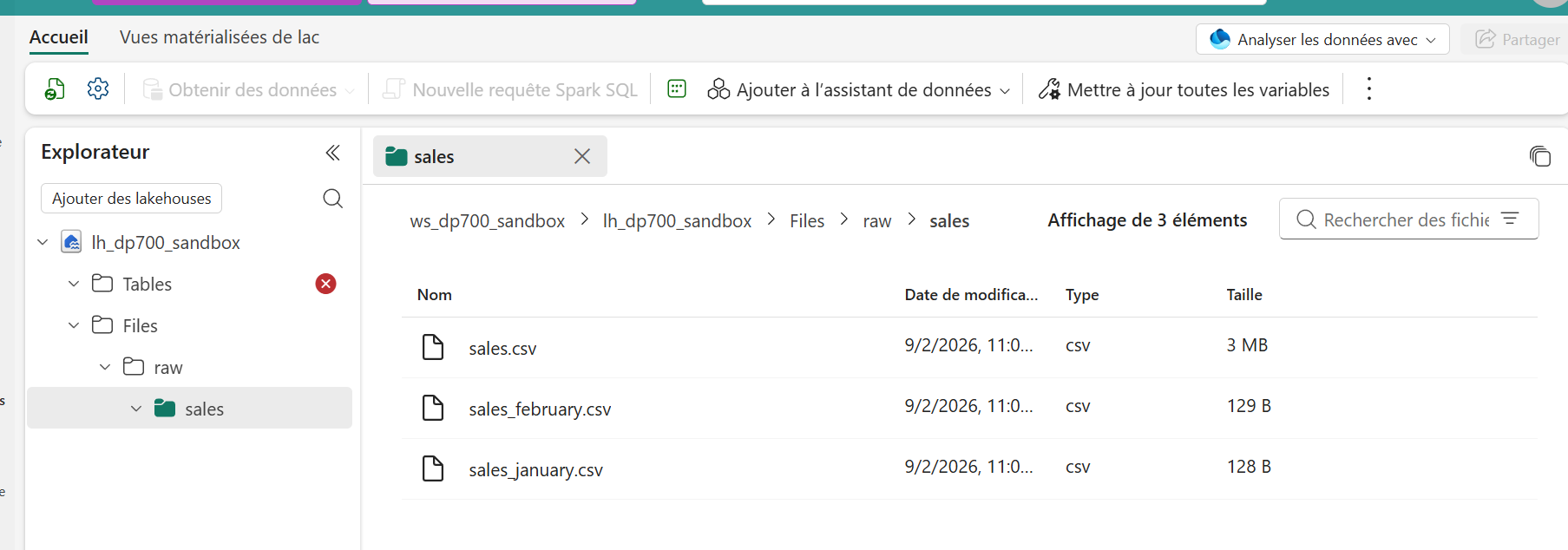Screen dimensions: 1568x550
Task: Sort by Date de modification column header
Action: [971, 295]
